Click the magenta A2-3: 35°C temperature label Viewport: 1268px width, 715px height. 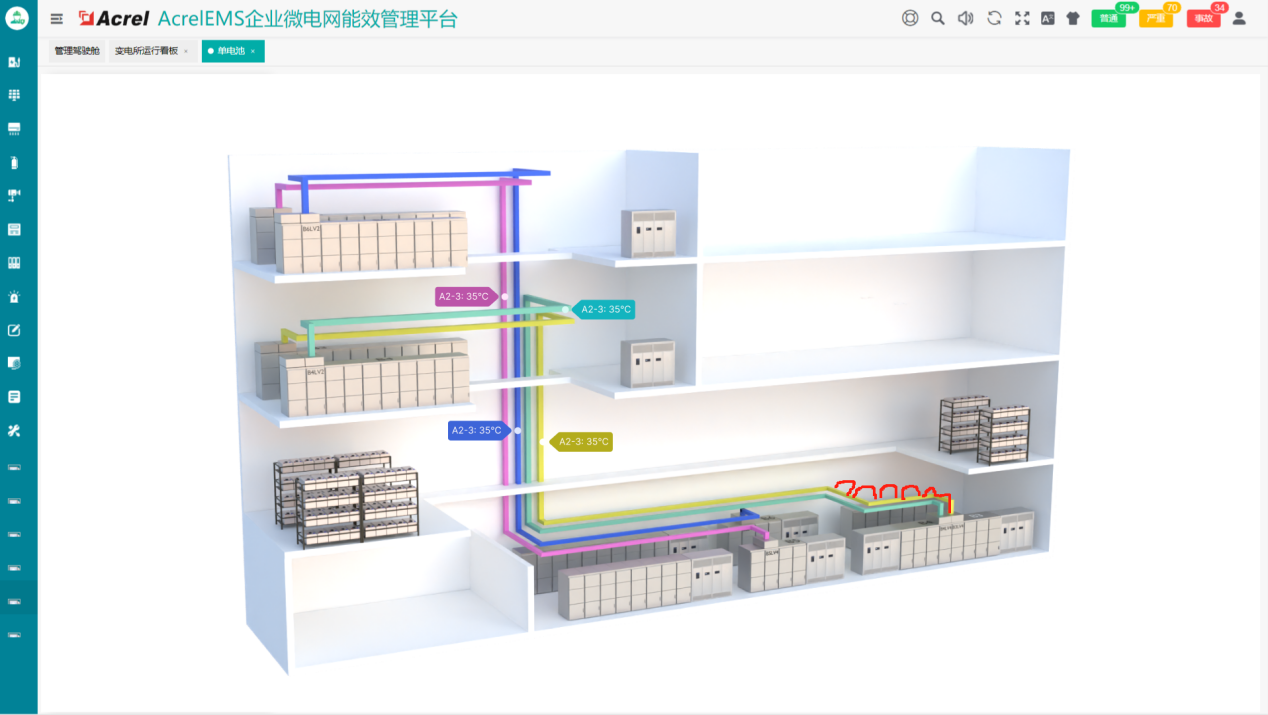tap(464, 296)
